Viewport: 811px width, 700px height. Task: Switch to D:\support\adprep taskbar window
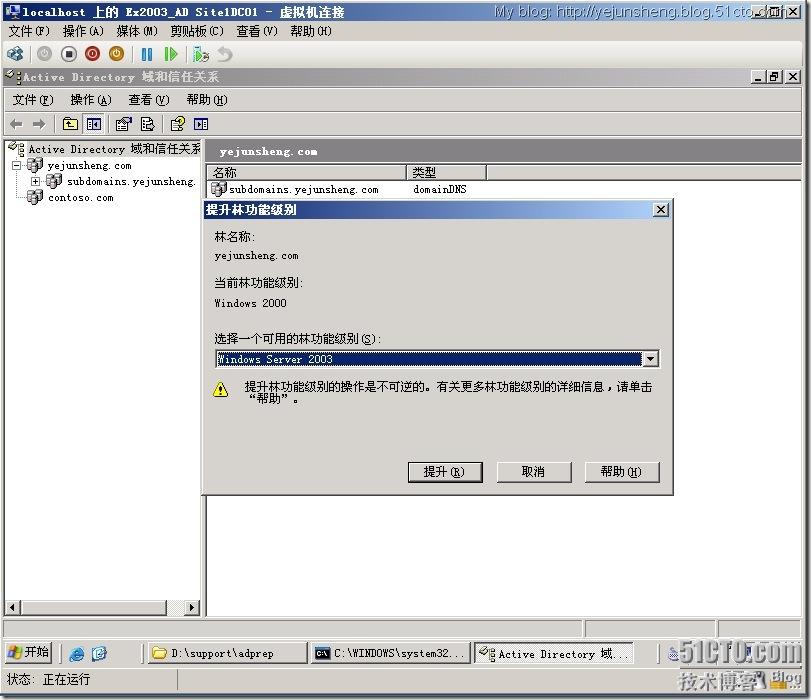tap(227, 653)
